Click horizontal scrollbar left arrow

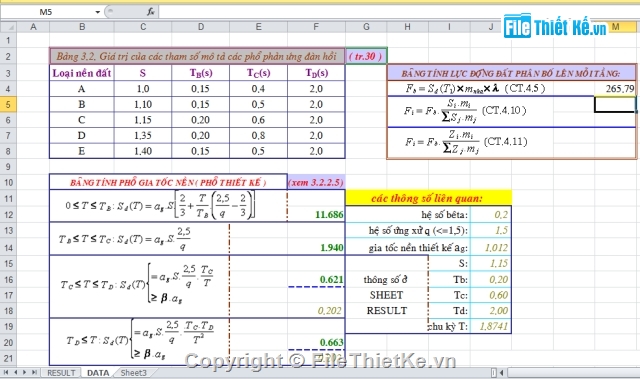pyautogui.click(x=502, y=372)
